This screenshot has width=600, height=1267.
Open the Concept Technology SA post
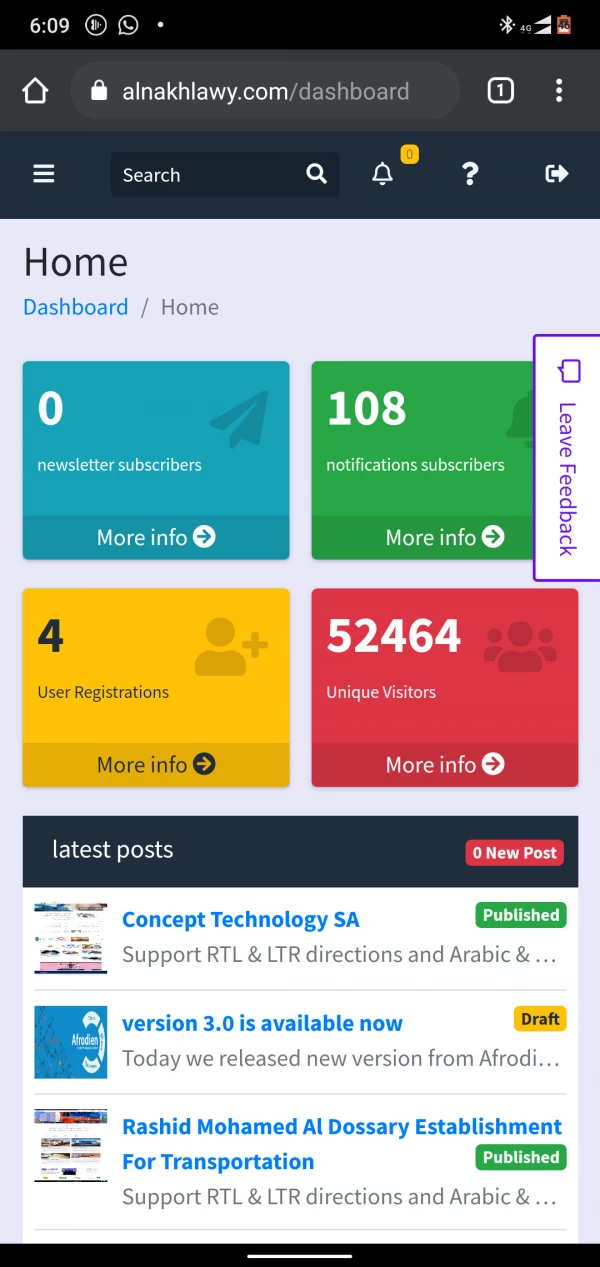coord(240,919)
